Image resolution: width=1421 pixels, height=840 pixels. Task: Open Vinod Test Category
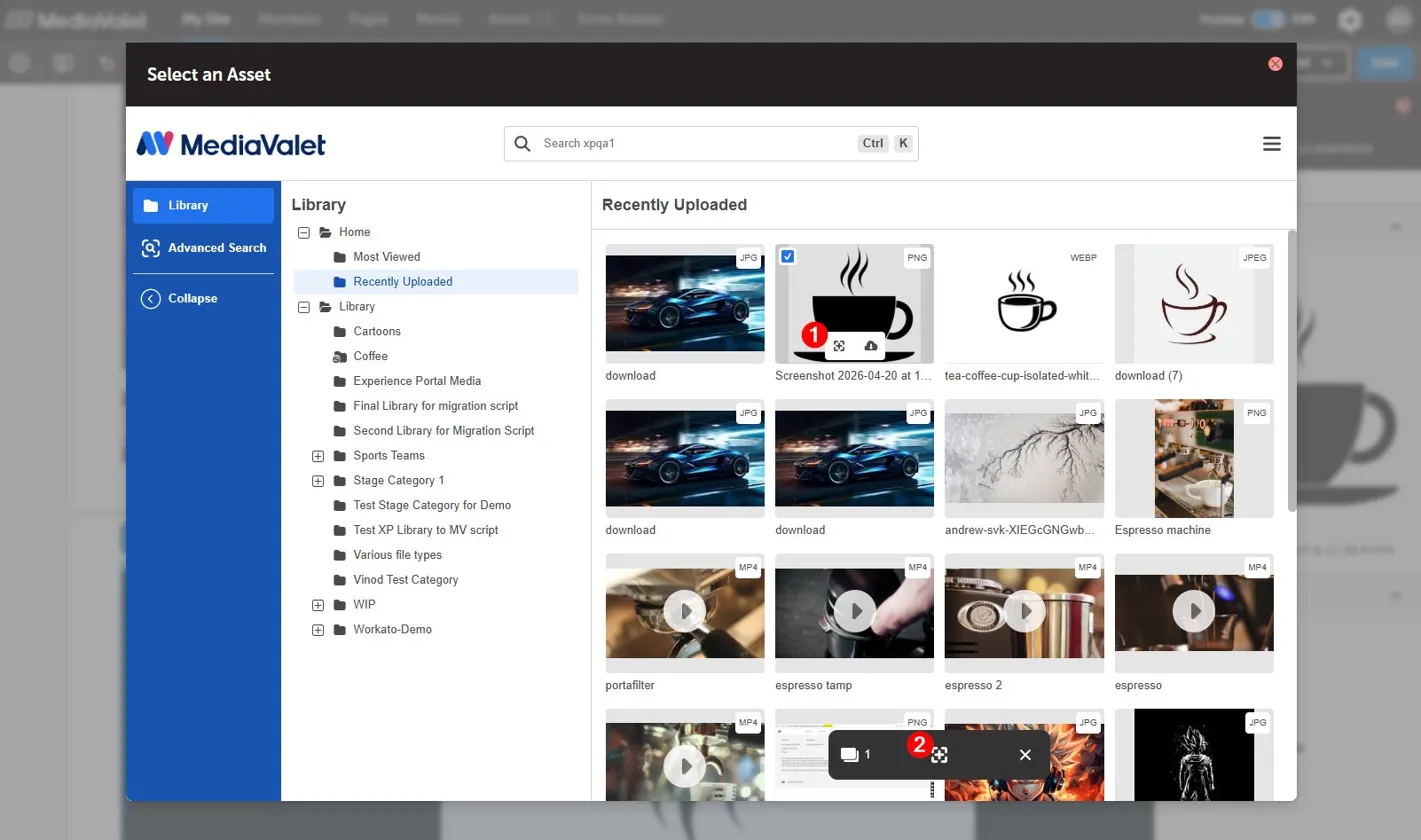[x=405, y=580]
